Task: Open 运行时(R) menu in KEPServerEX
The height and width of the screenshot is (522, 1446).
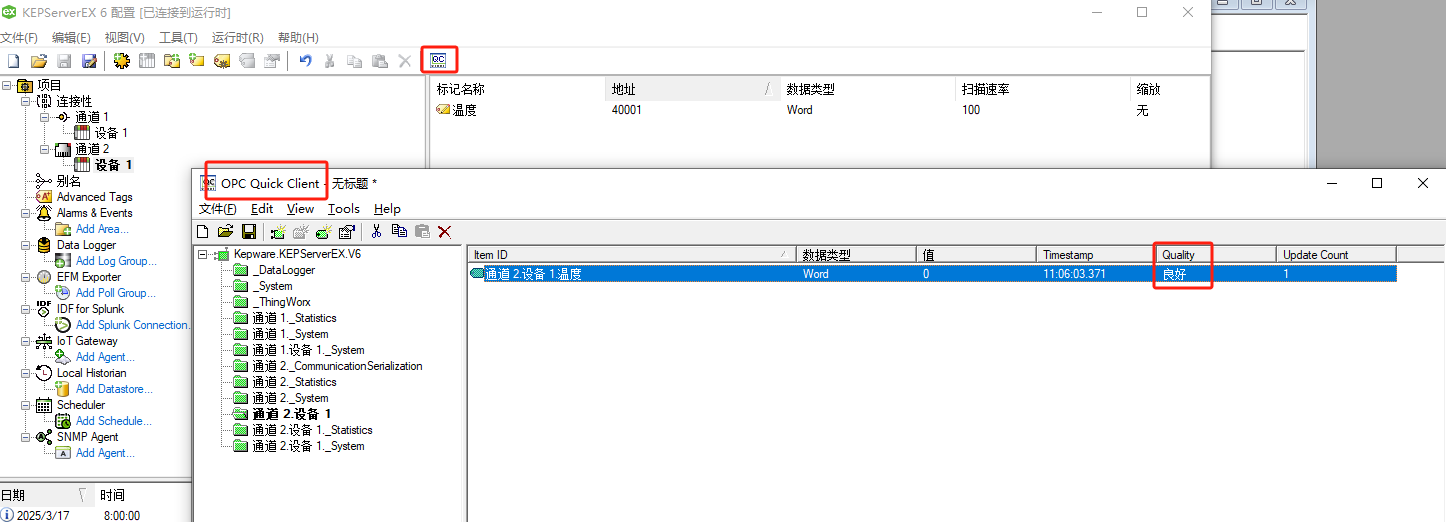Action: 238,38
